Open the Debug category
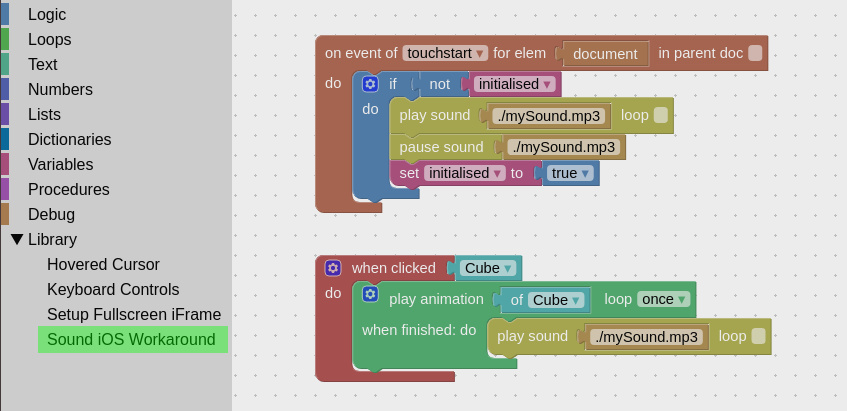This screenshot has width=847, height=411. 51,214
